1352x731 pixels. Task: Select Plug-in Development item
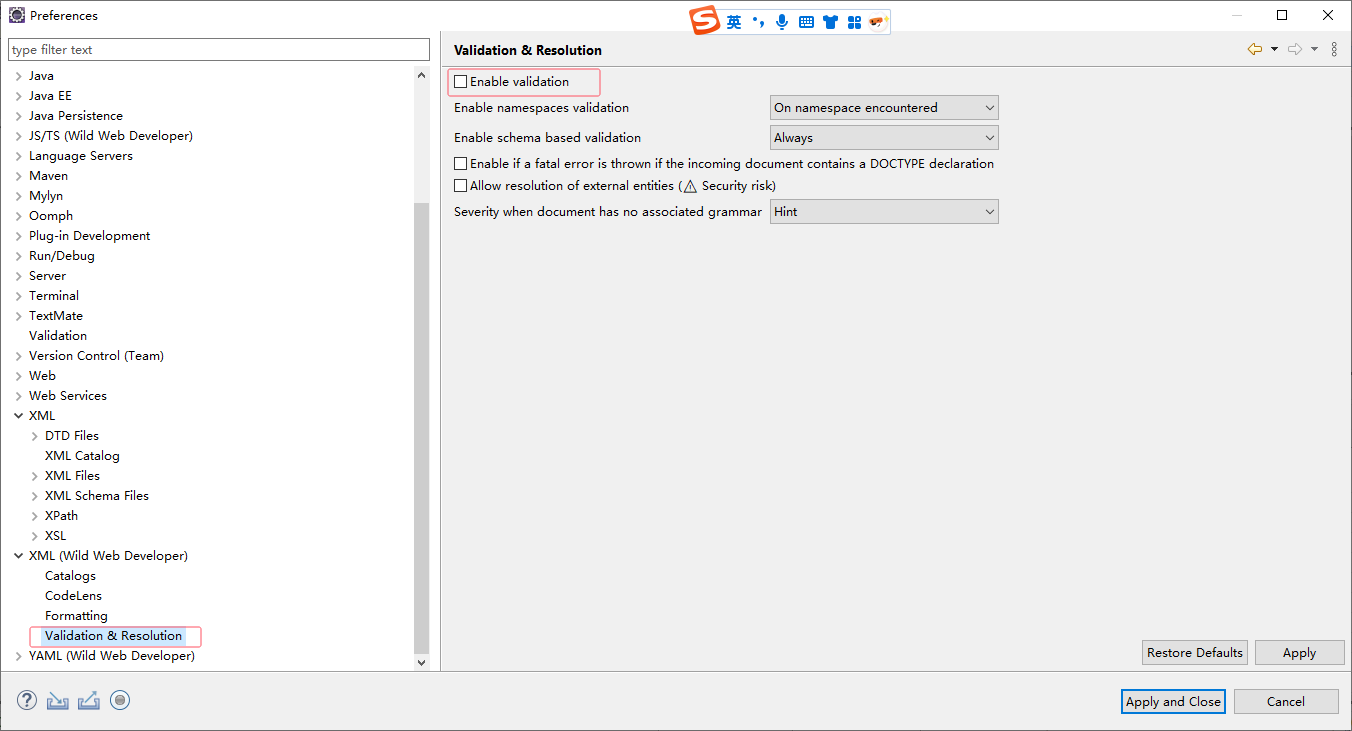(x=89, y=236)
